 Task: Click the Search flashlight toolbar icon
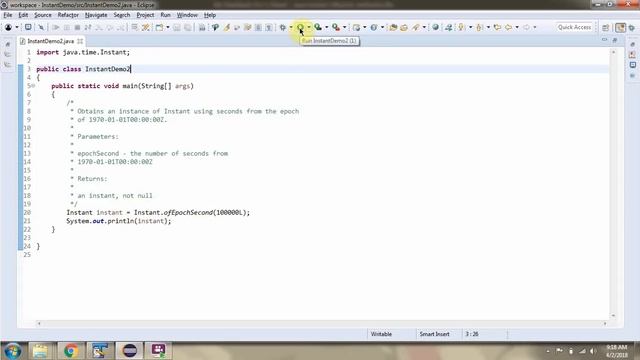(x=416, y=27)
